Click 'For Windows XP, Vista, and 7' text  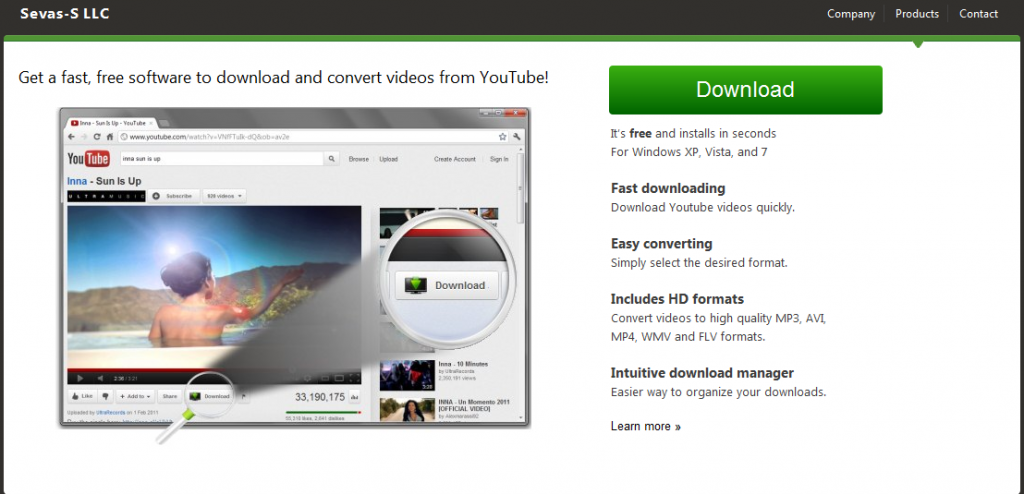pyautogui.click(x=689, y=152)
